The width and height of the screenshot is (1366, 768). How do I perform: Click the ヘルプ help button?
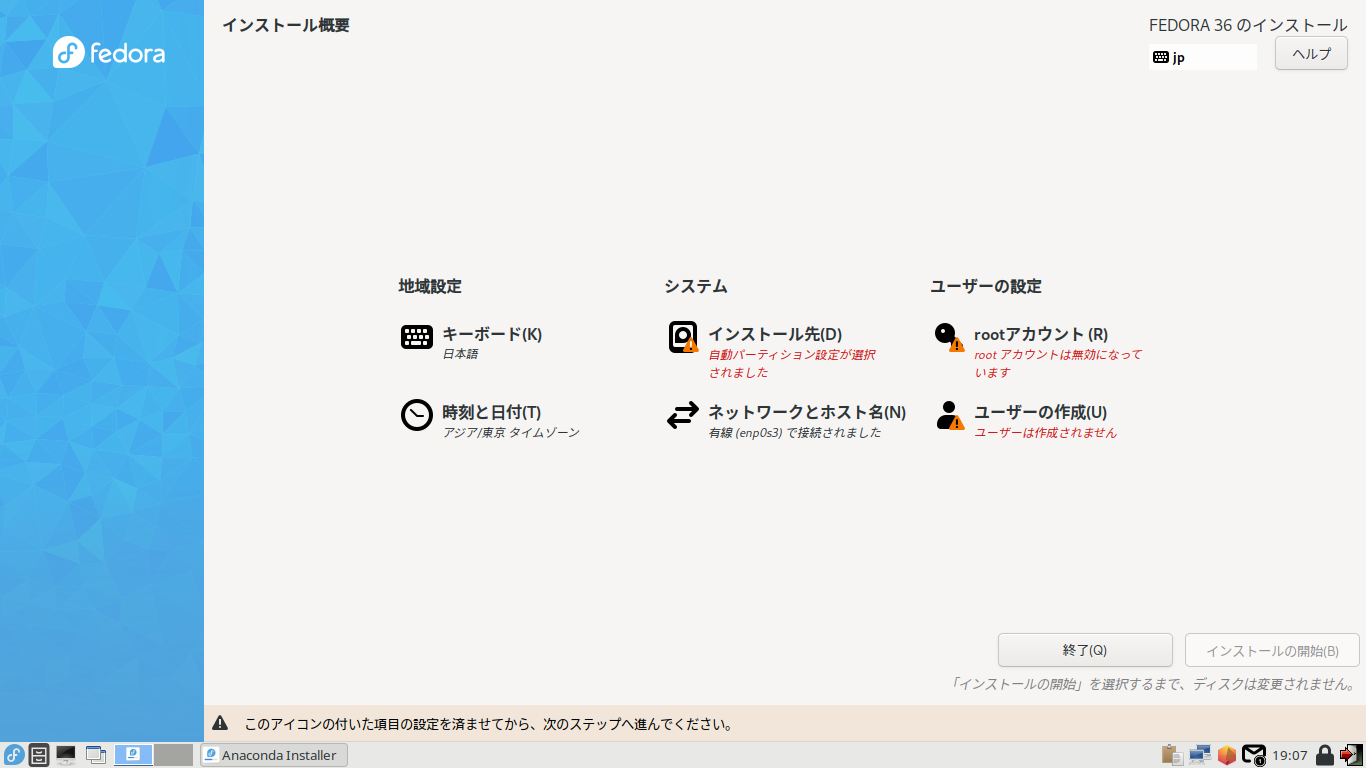pos(1311,54)
